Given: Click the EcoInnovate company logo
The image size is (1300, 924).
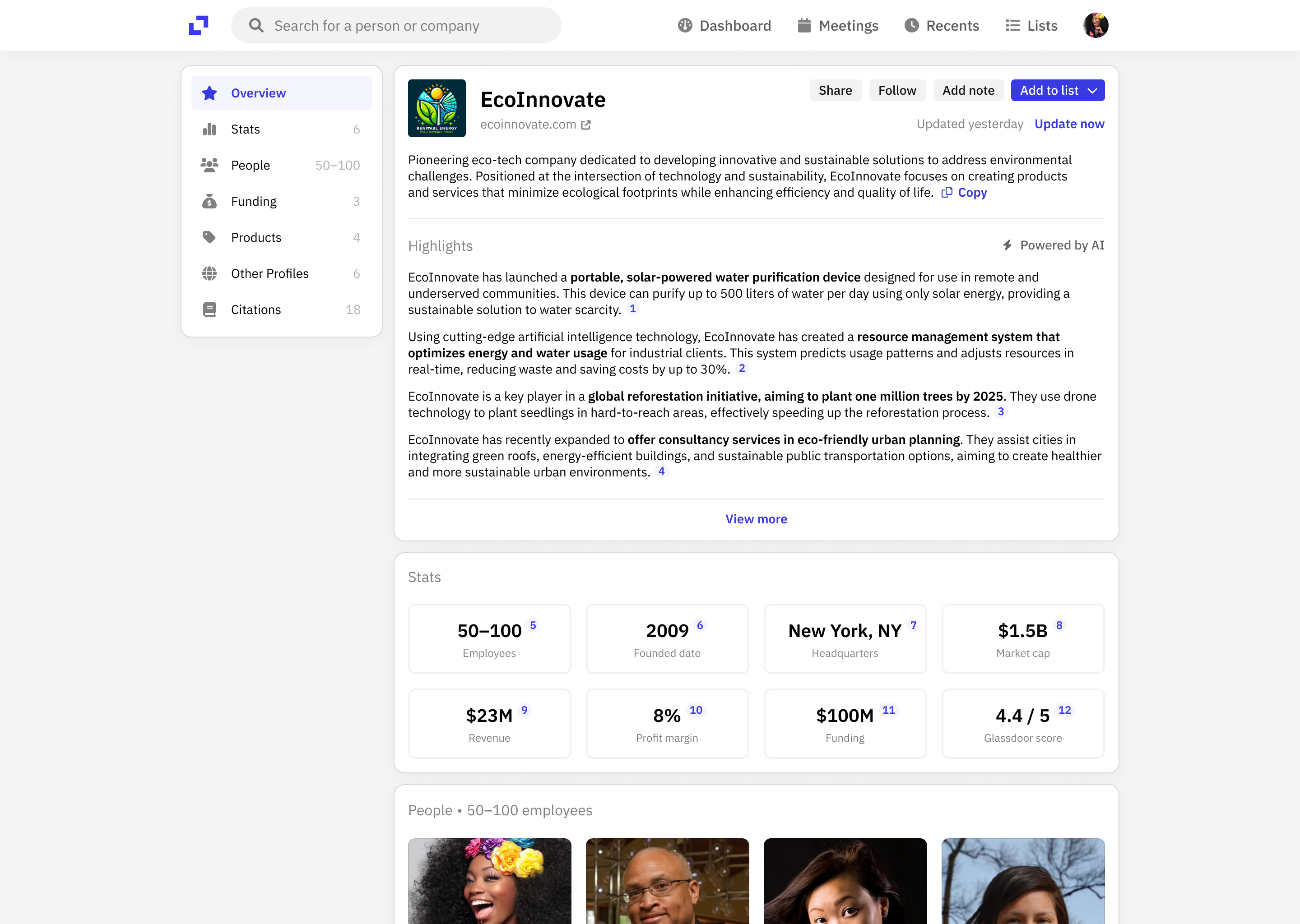Looking at the screenshot, I should point(436,108).
